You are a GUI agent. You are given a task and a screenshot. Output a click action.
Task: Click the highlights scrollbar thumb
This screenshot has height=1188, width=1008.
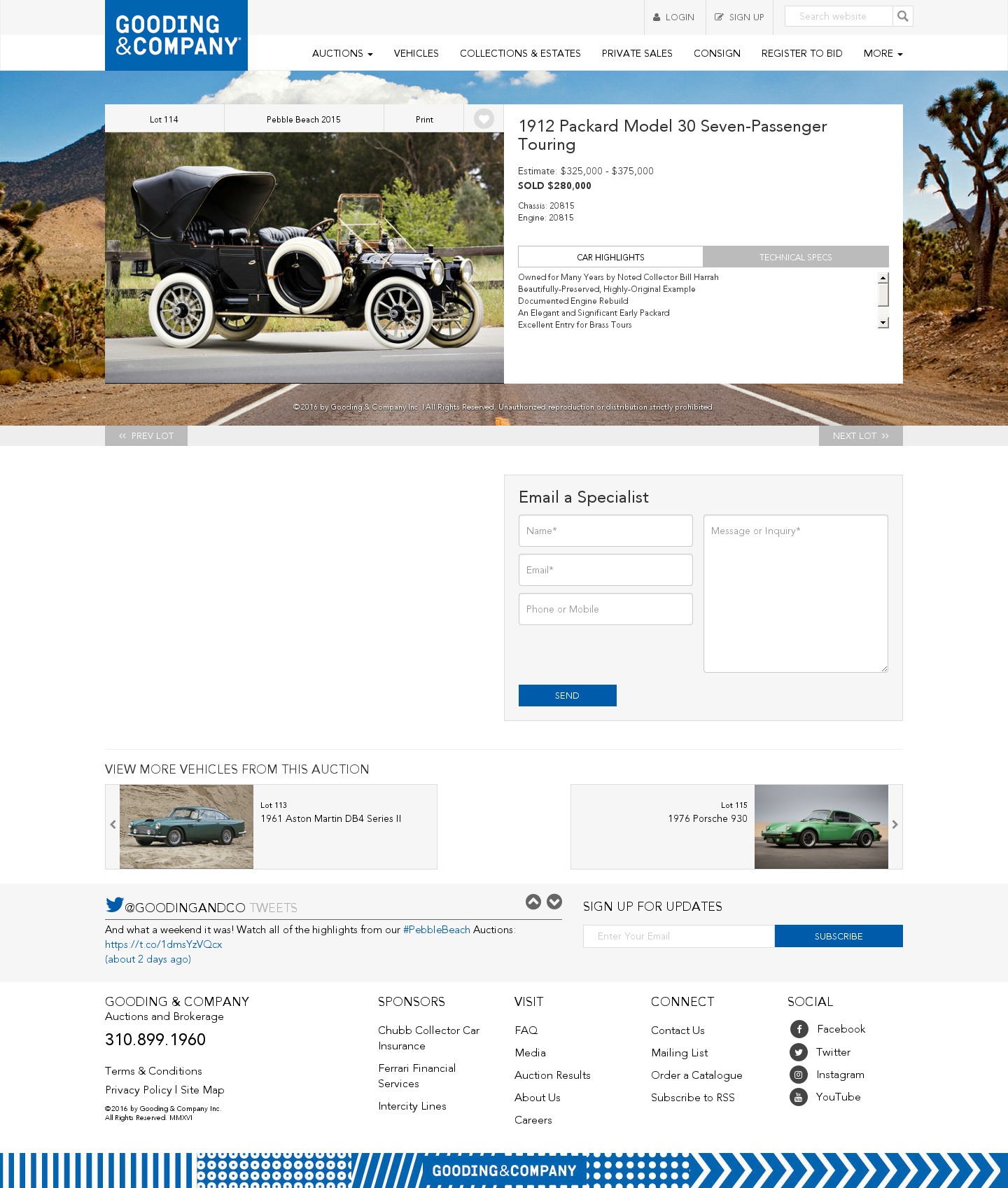click(883, 295)
